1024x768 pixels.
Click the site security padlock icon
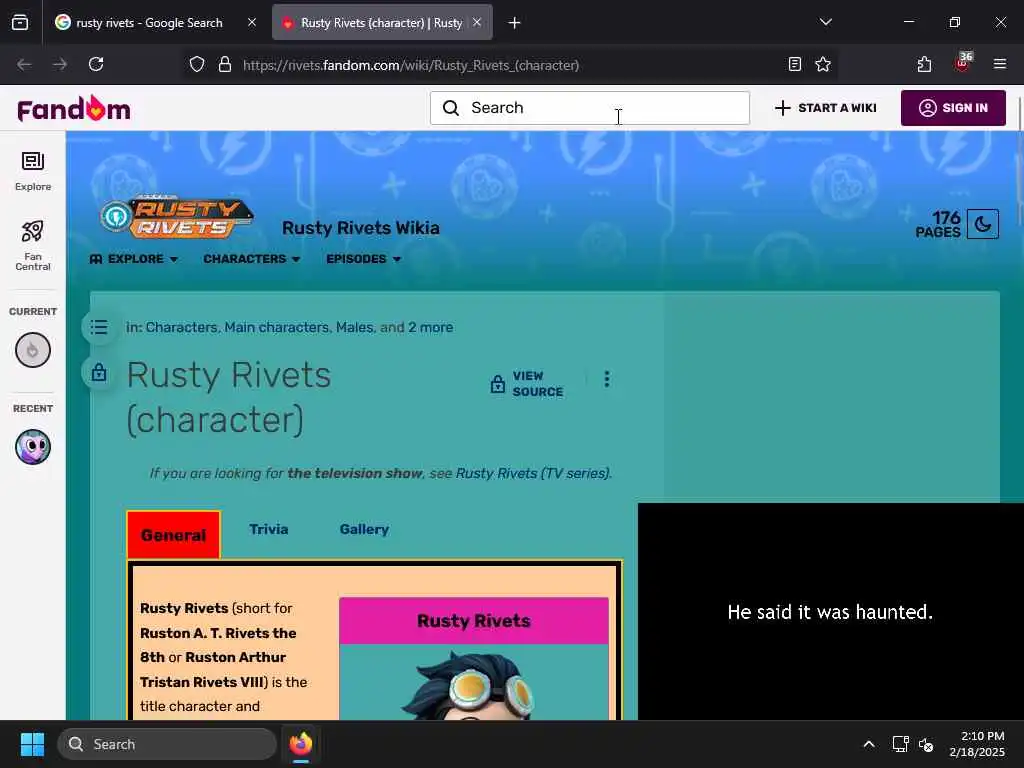[225, 64]
